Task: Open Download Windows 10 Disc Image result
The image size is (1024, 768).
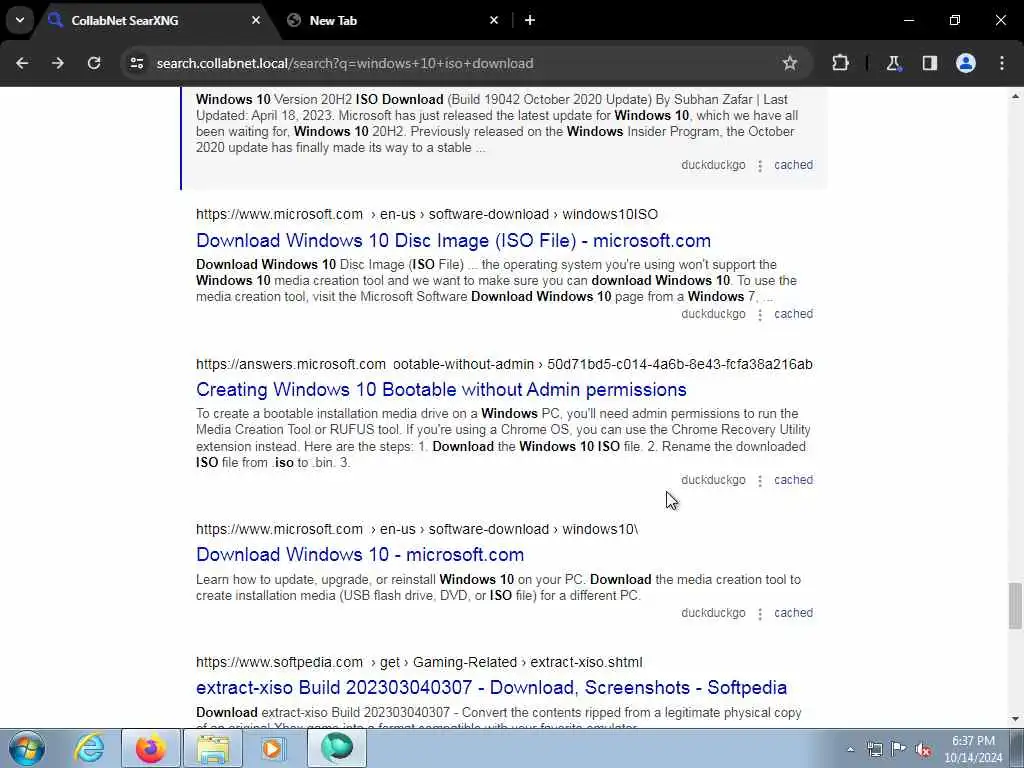Action: click(453, 240)
